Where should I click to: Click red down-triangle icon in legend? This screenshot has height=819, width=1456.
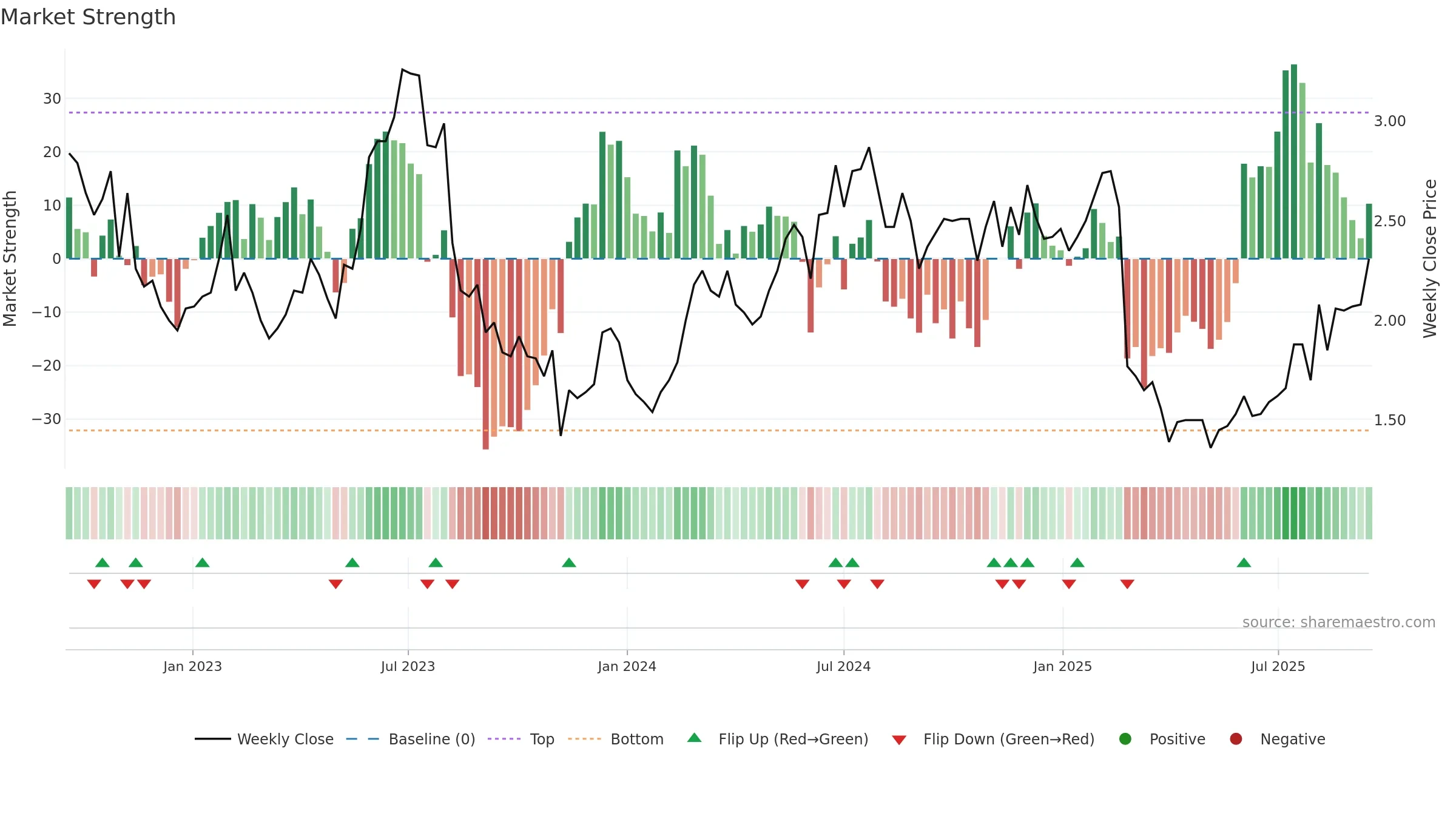899,740
